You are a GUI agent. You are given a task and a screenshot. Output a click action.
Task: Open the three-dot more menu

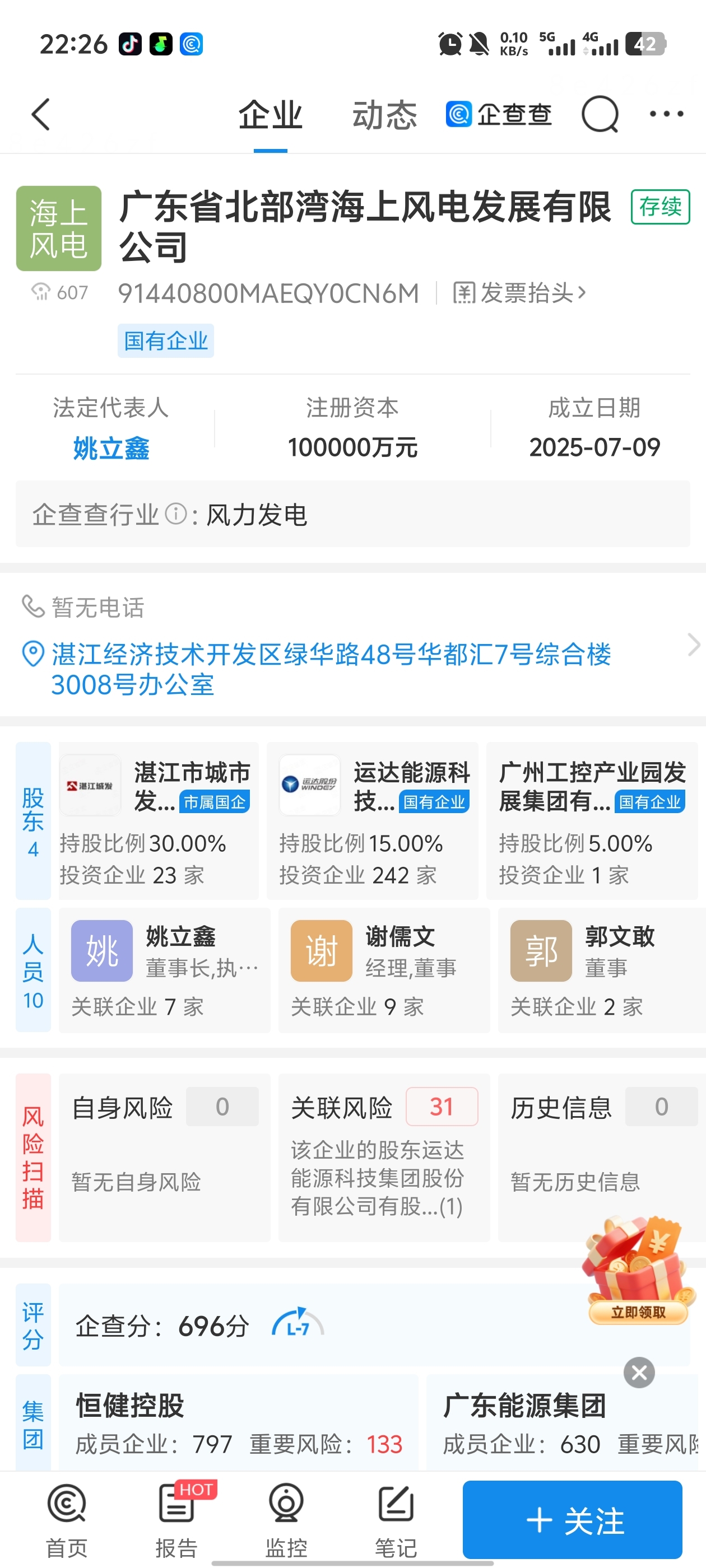666,114
